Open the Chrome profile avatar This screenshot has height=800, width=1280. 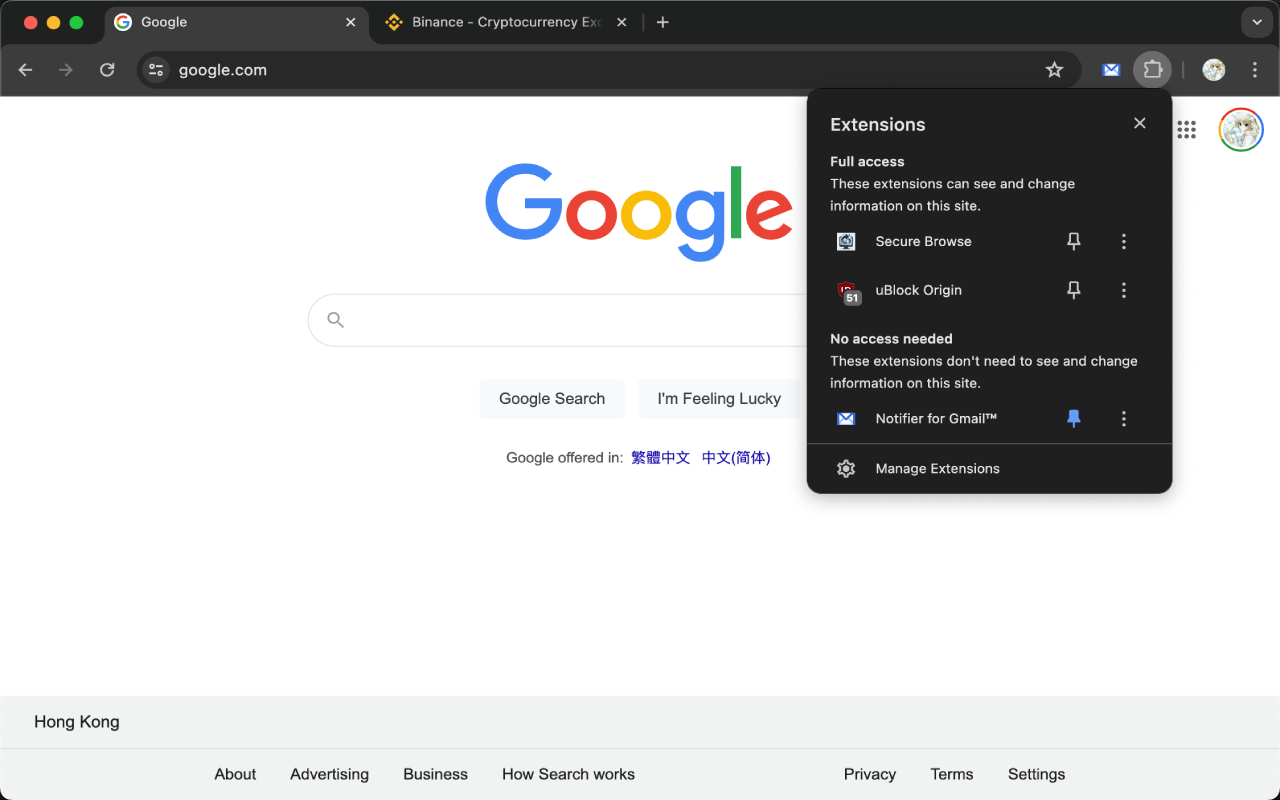coord(1213,70)
